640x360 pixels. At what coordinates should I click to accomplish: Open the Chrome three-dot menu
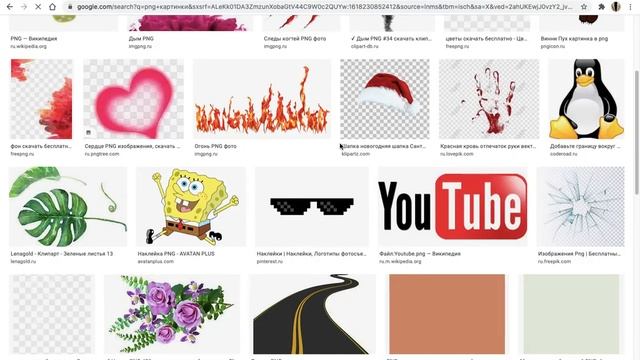(630, 7)
